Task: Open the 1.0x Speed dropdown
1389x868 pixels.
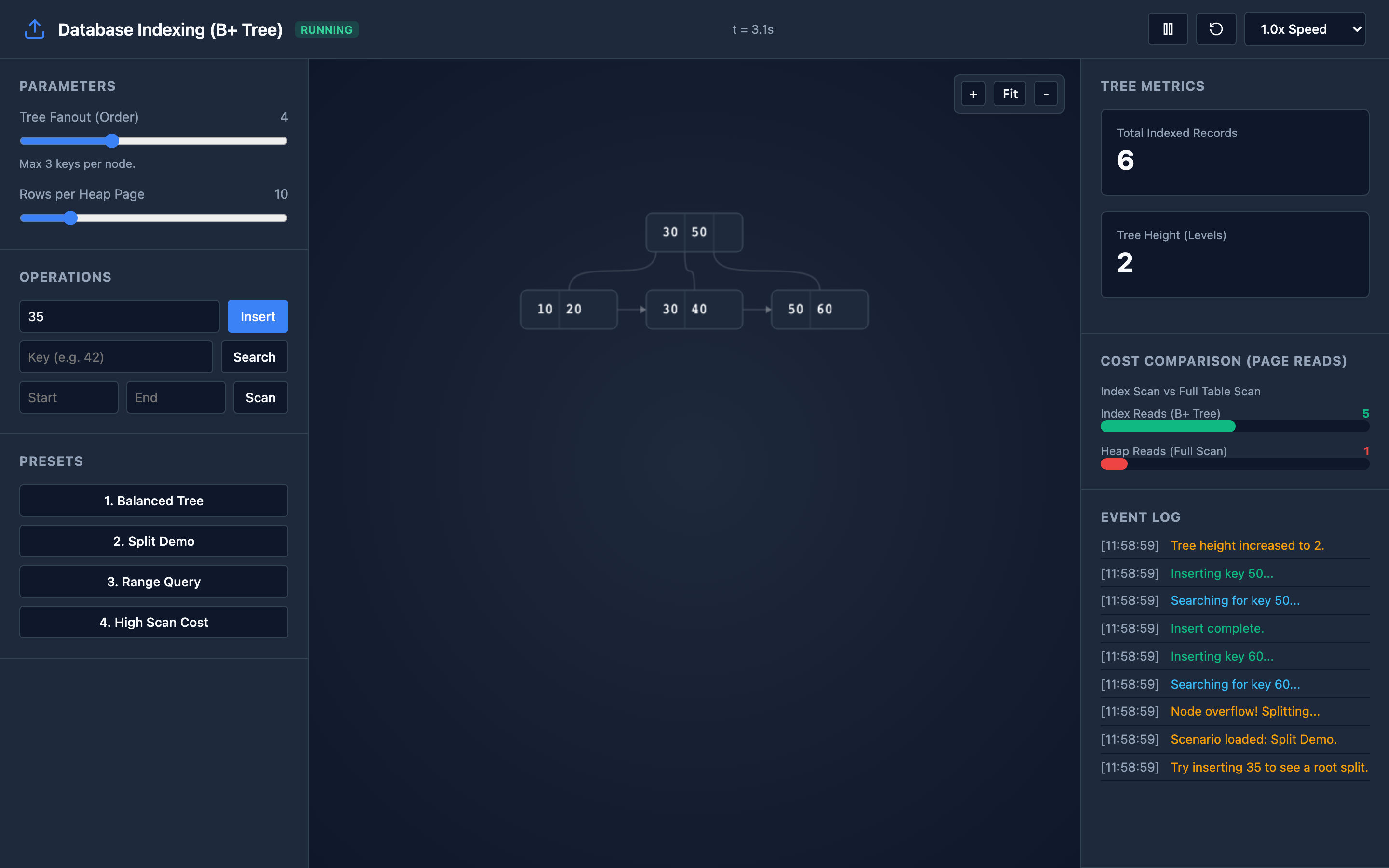Action: [x=1304, y=29]
